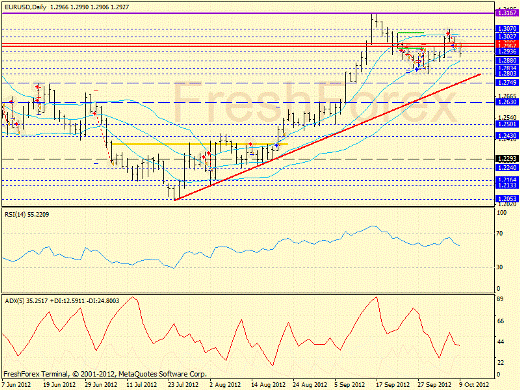
Task: Click the RSI scale value 100
Action: tap(502, 212)
